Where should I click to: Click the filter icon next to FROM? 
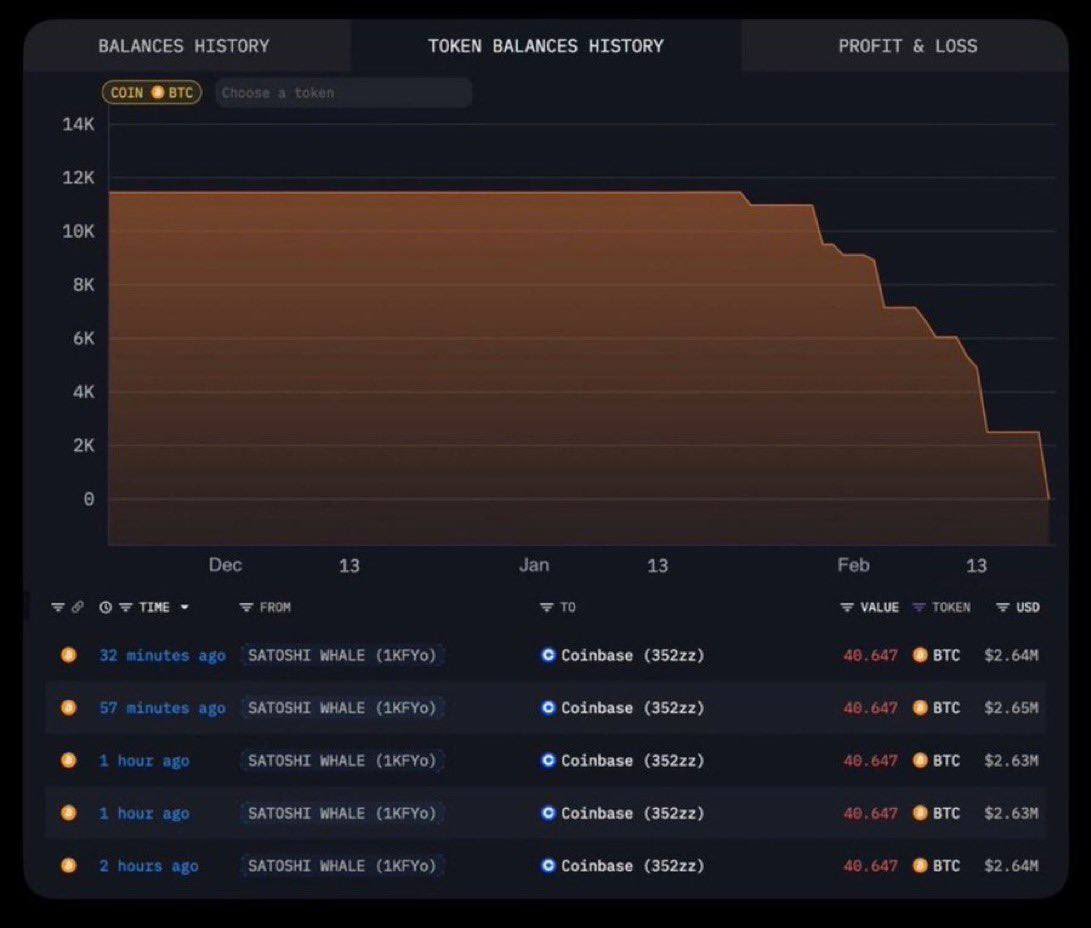(245, 607)
